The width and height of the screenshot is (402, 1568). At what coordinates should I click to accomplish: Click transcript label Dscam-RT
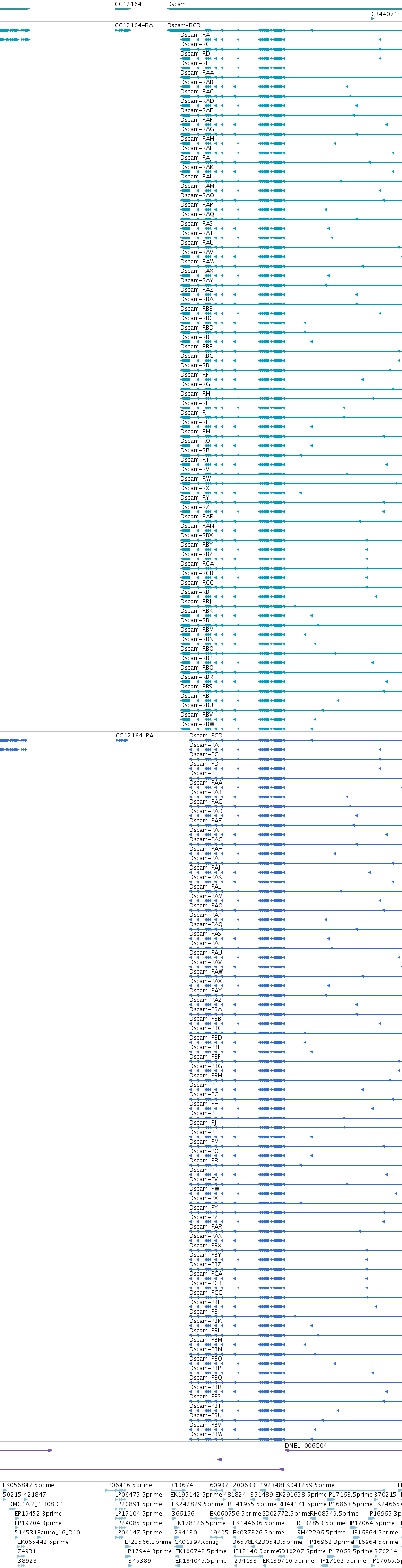click(195, 460)
